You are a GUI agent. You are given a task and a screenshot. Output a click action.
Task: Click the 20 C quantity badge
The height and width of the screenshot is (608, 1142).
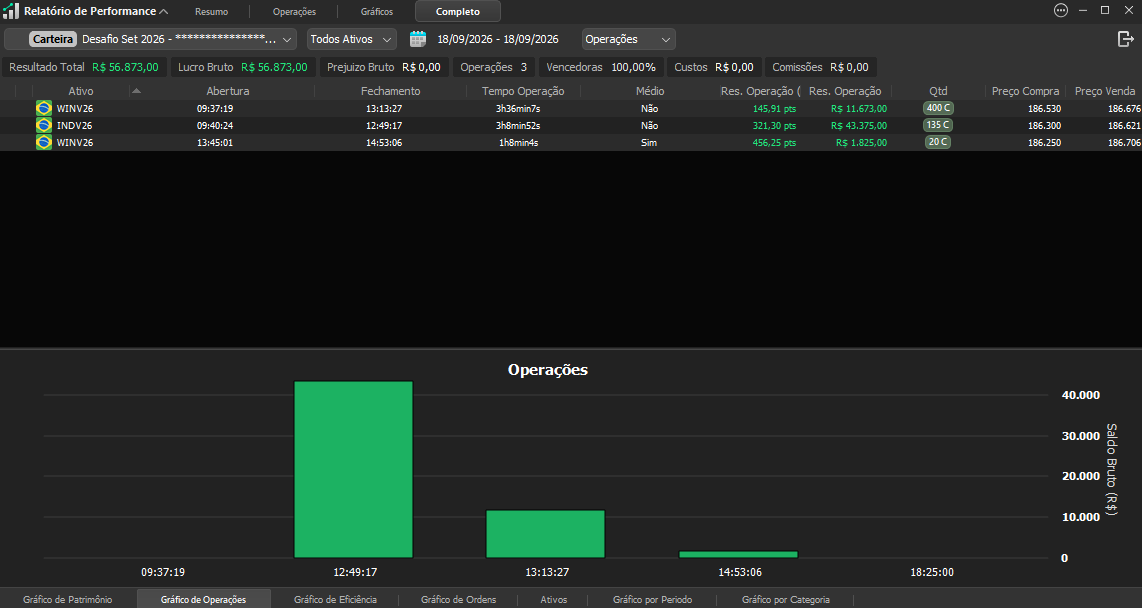click(x=938, y=142)
